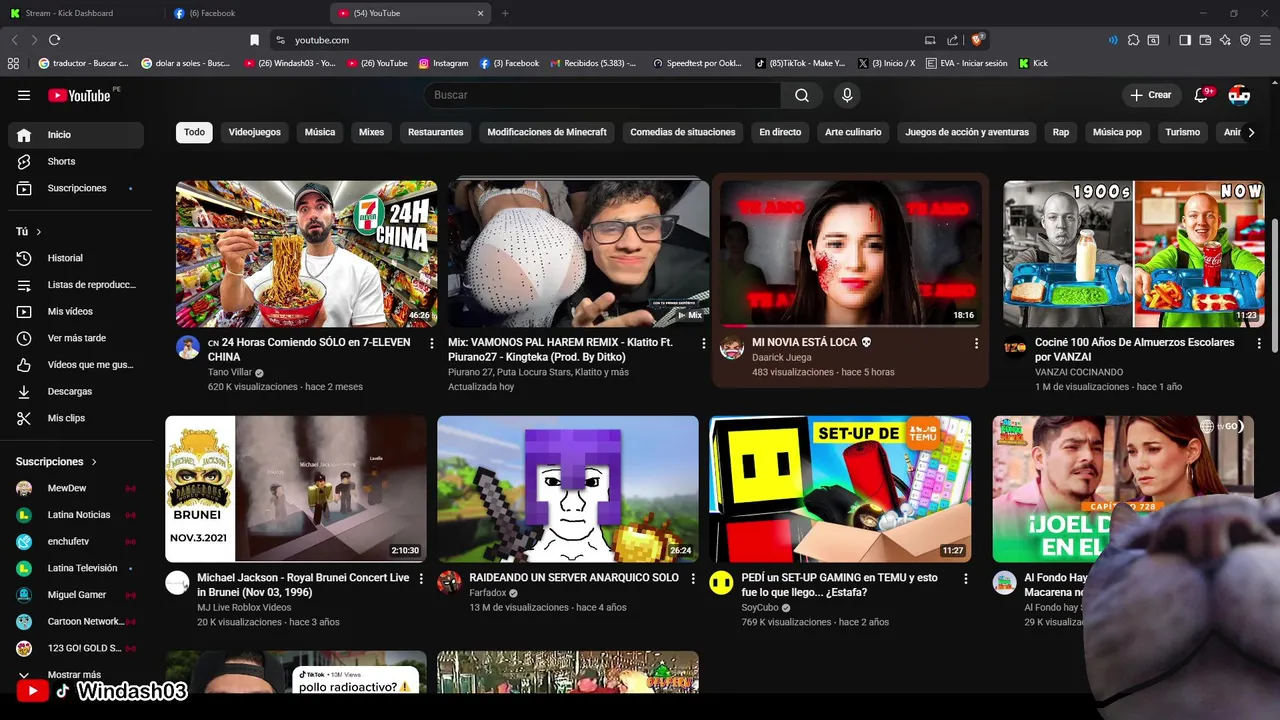Open the browser main menu icon

pos(1265,40)
